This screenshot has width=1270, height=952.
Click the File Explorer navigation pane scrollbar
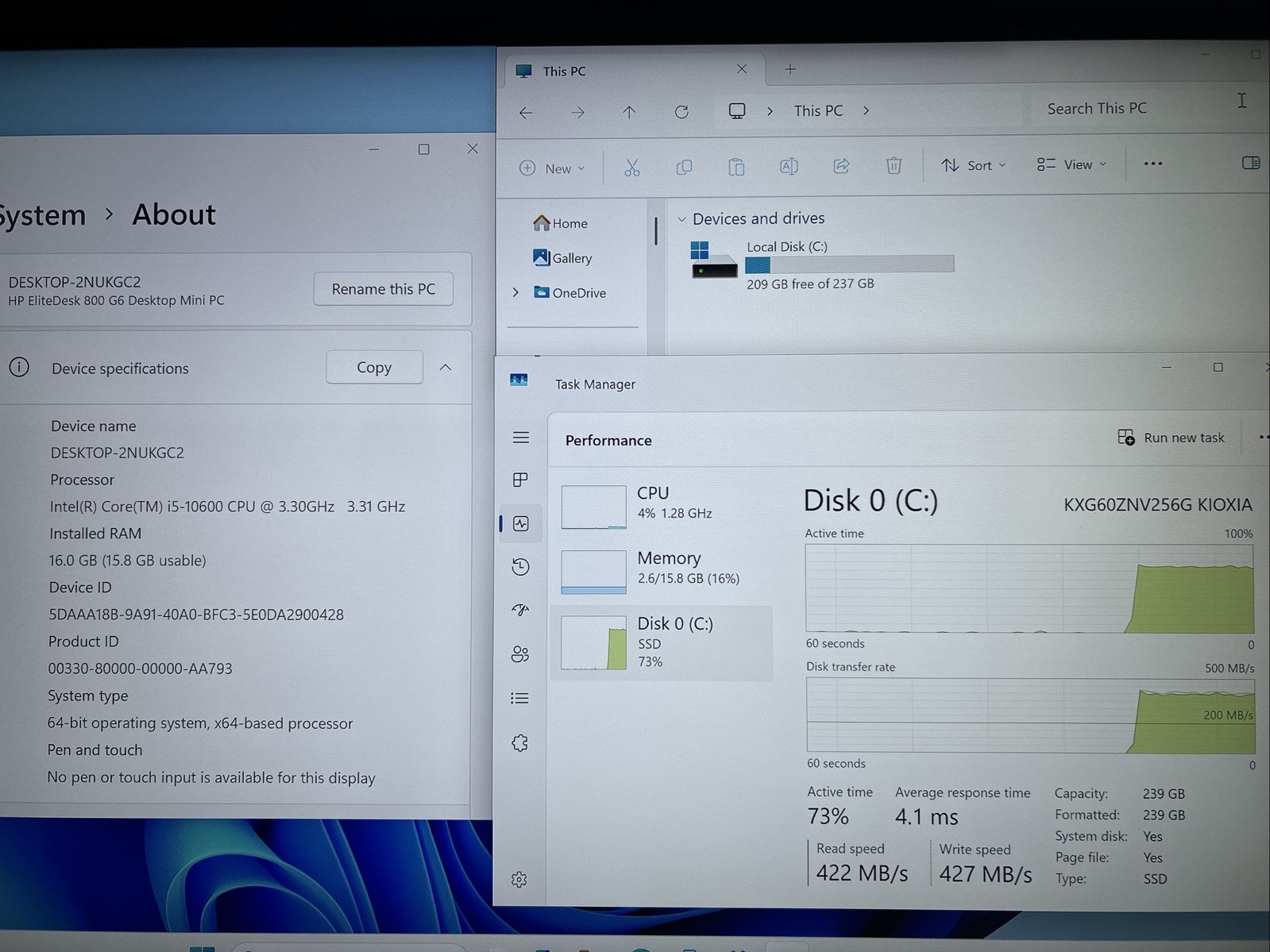click(656, 231)
